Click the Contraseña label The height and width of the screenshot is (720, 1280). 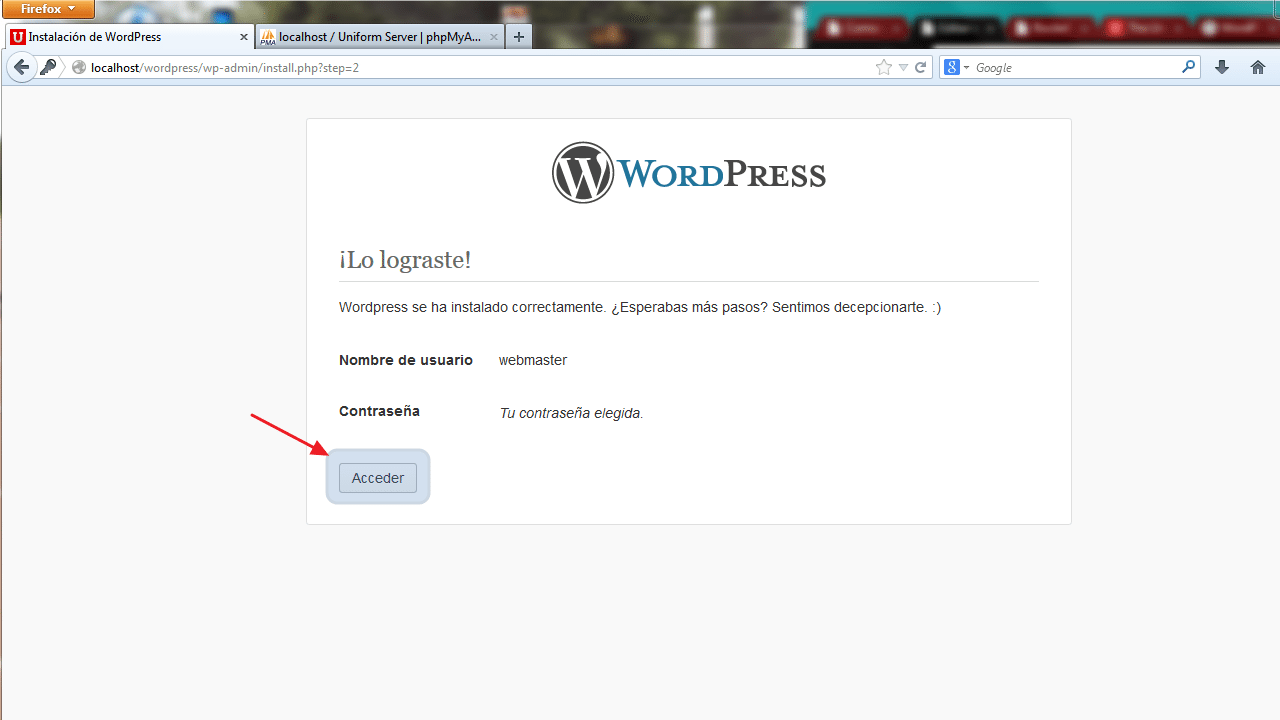pyautogui.click(x=379, y=411)
